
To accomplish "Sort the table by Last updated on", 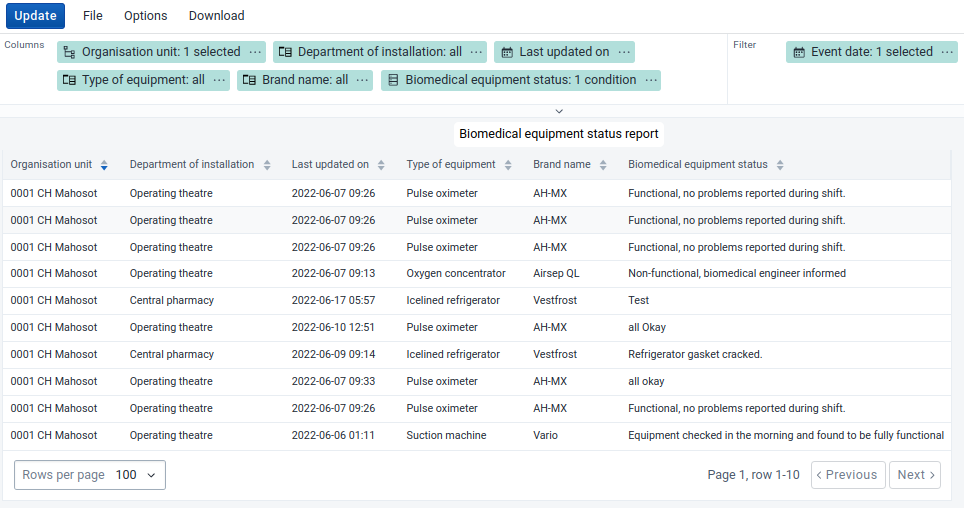I will tap(381, 165).
